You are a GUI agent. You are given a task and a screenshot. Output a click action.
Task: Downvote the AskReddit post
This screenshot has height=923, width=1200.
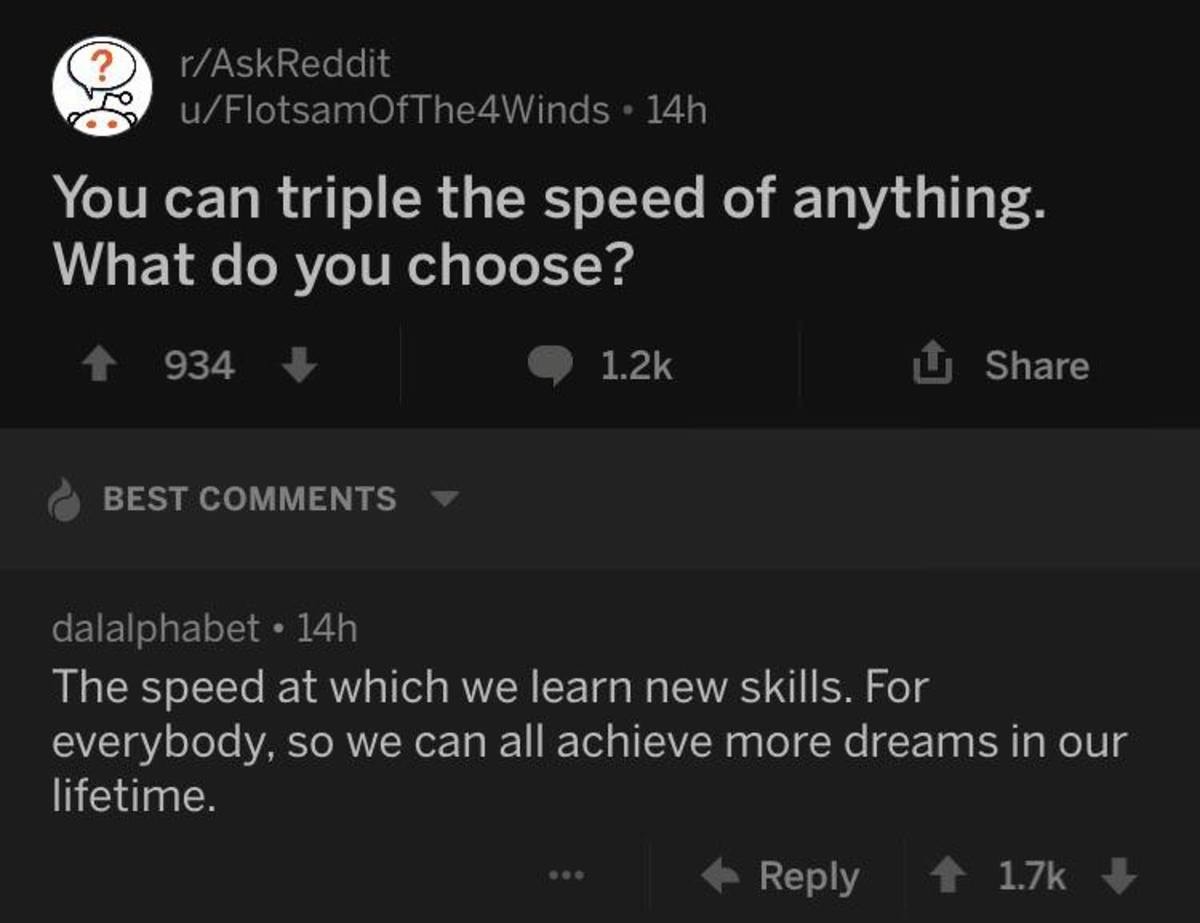(298, 366)
